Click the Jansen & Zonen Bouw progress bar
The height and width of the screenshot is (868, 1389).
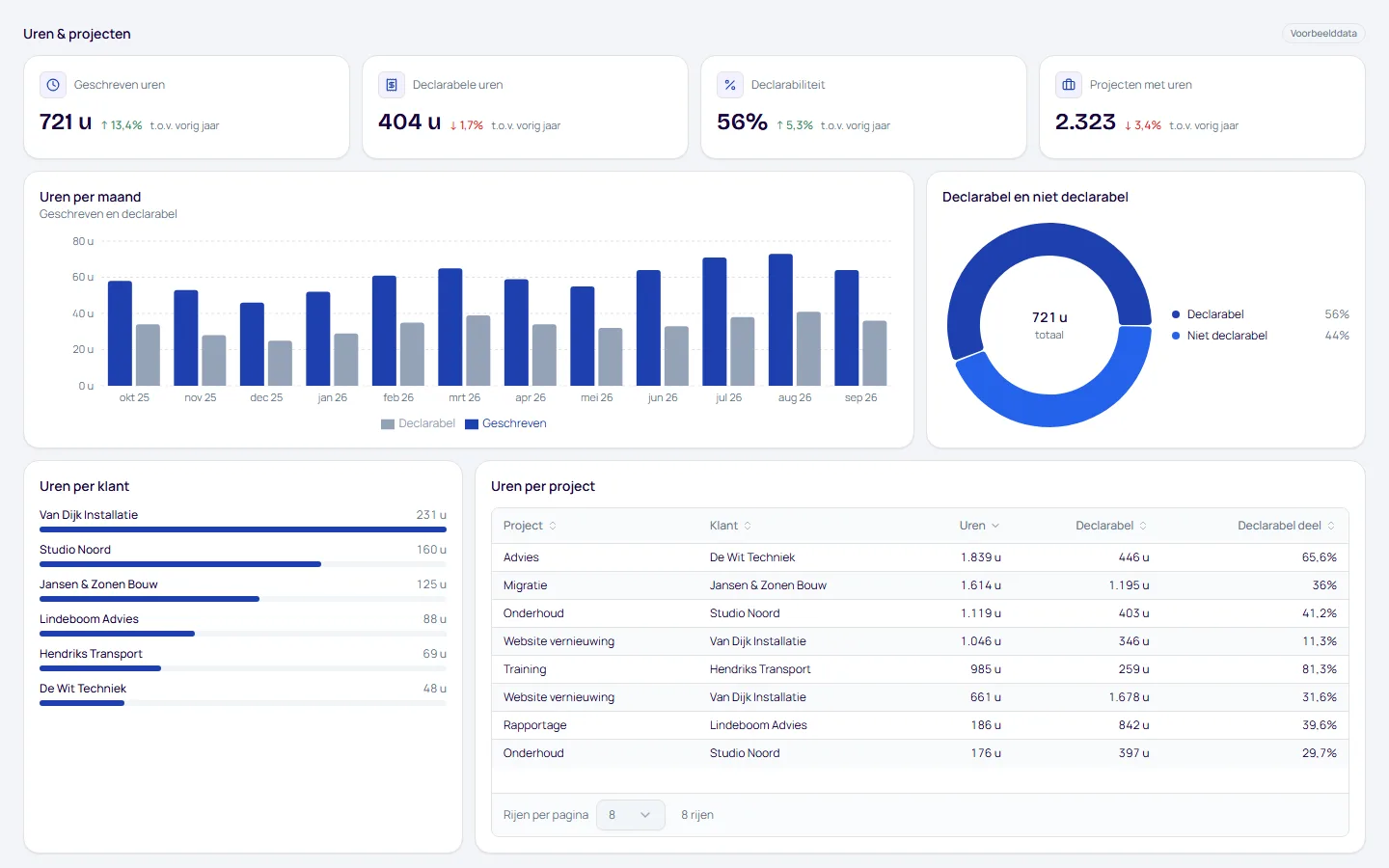243,599
